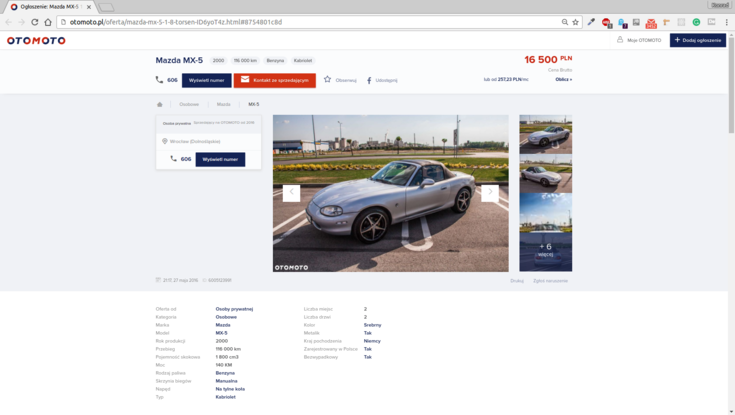Select the Ogłoszenie: Mazda MX-5 browser tab

click(x=49, y=7)
